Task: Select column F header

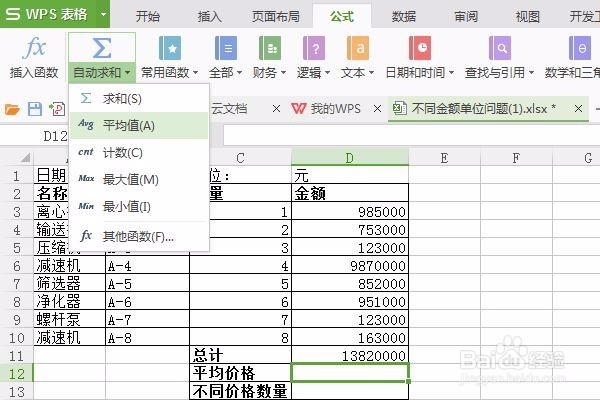Action: (516, 158)
